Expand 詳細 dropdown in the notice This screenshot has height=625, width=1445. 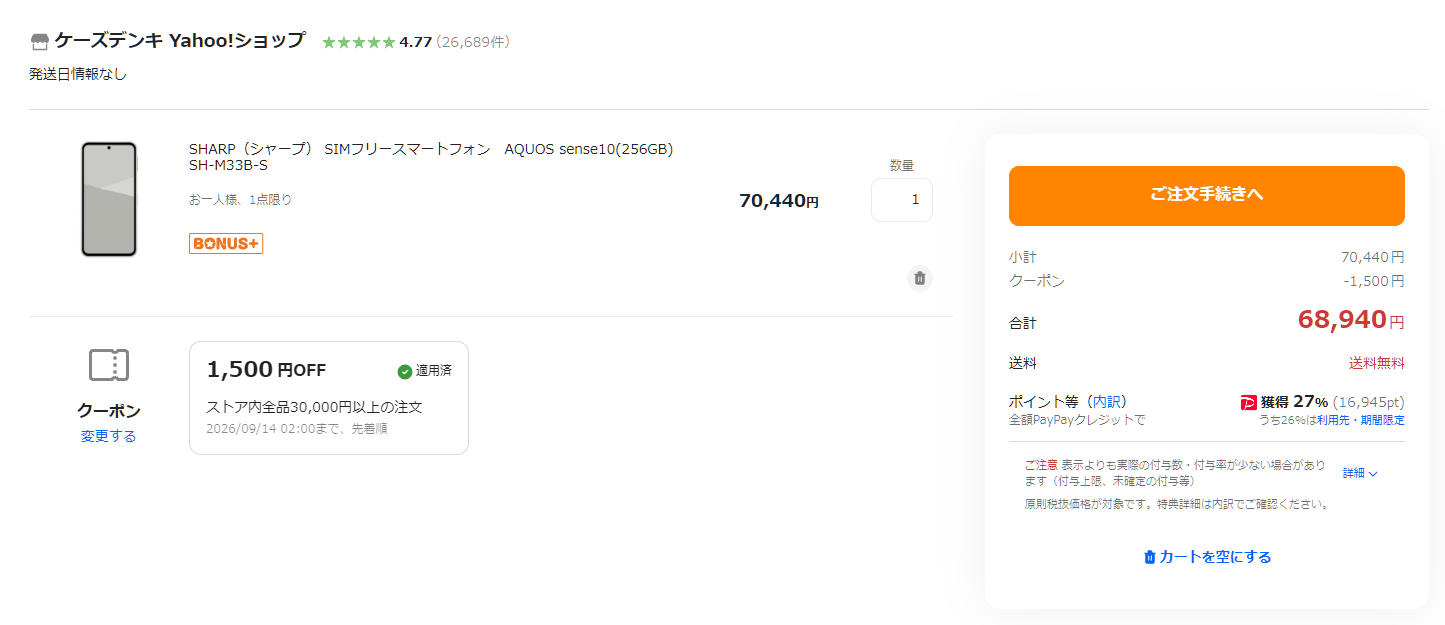pos(1360,473)
